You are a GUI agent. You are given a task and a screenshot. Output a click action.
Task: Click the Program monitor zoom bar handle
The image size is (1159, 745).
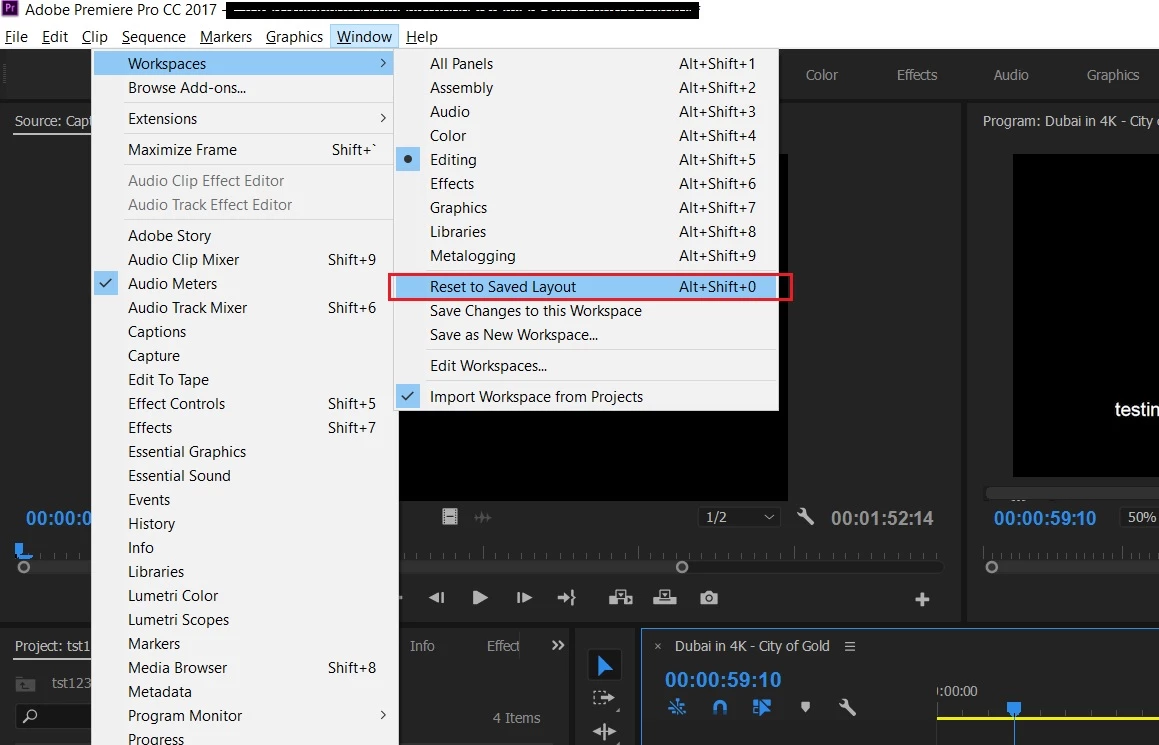tap(992, 567)
